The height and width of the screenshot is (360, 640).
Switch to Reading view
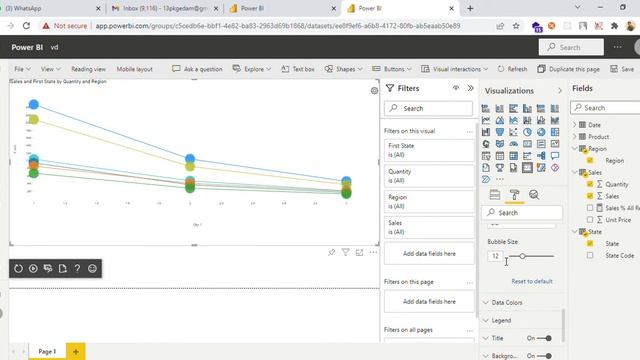point(88,69)
